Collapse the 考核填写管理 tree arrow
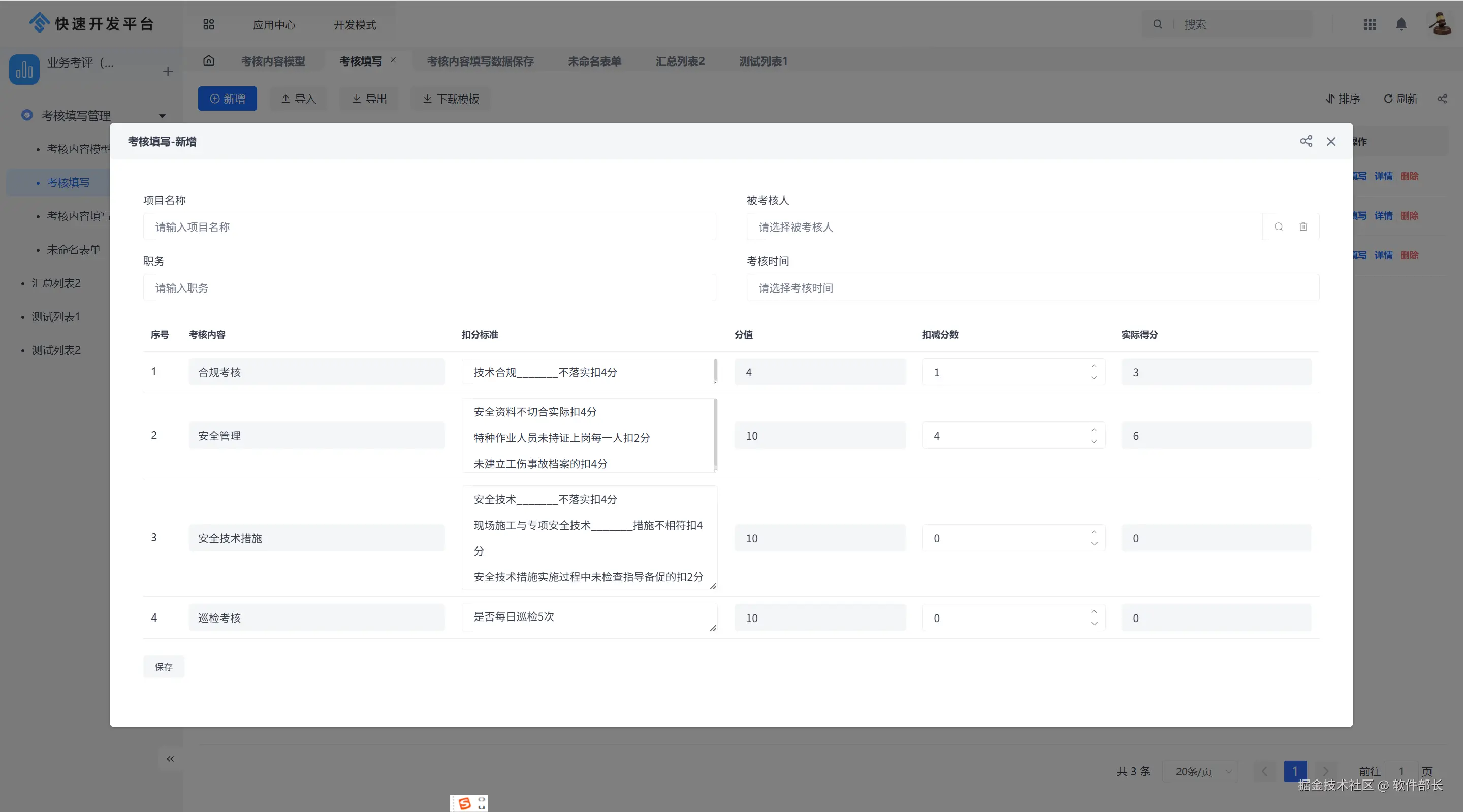The height and width of the screenshot is (812, 1463). coord(163,116)
